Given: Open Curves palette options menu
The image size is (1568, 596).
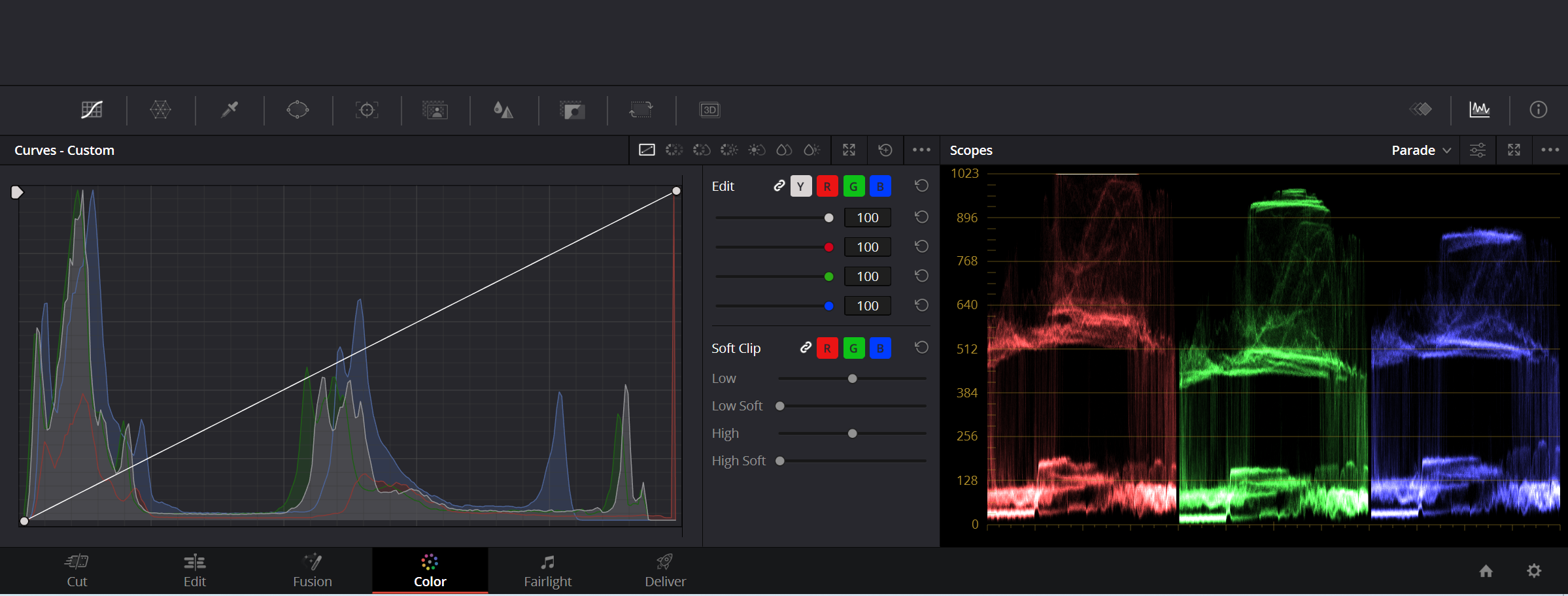Looking at the screenshot, I should [921, 150].
